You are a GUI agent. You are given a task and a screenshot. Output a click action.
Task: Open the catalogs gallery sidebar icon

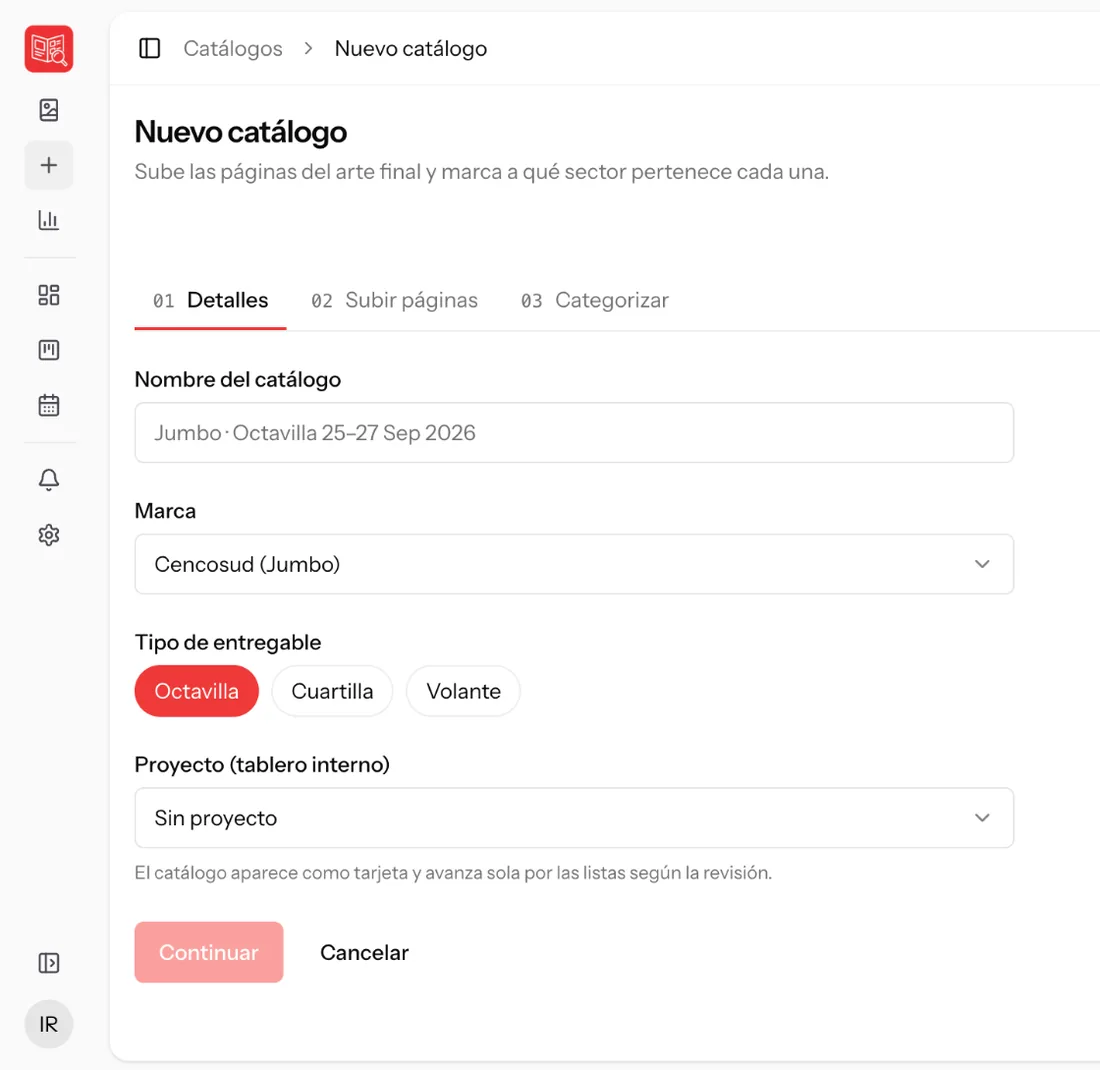tap(48, 110)
